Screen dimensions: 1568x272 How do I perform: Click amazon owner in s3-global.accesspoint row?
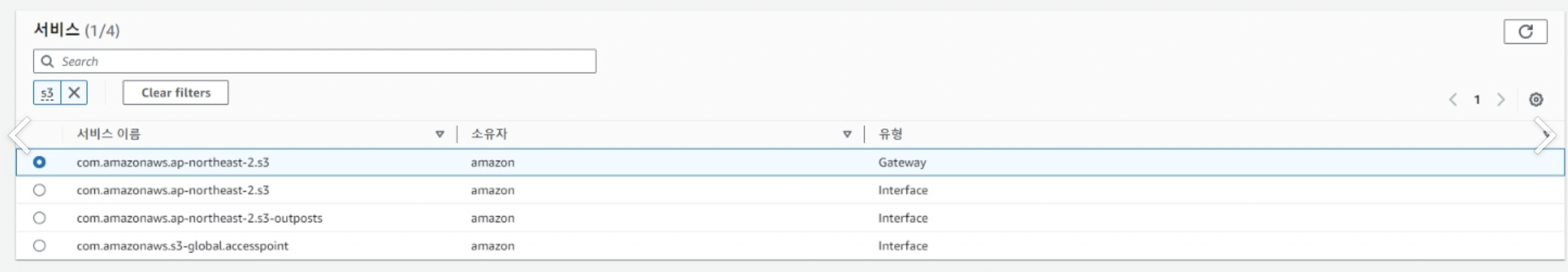tap(492, 246)
